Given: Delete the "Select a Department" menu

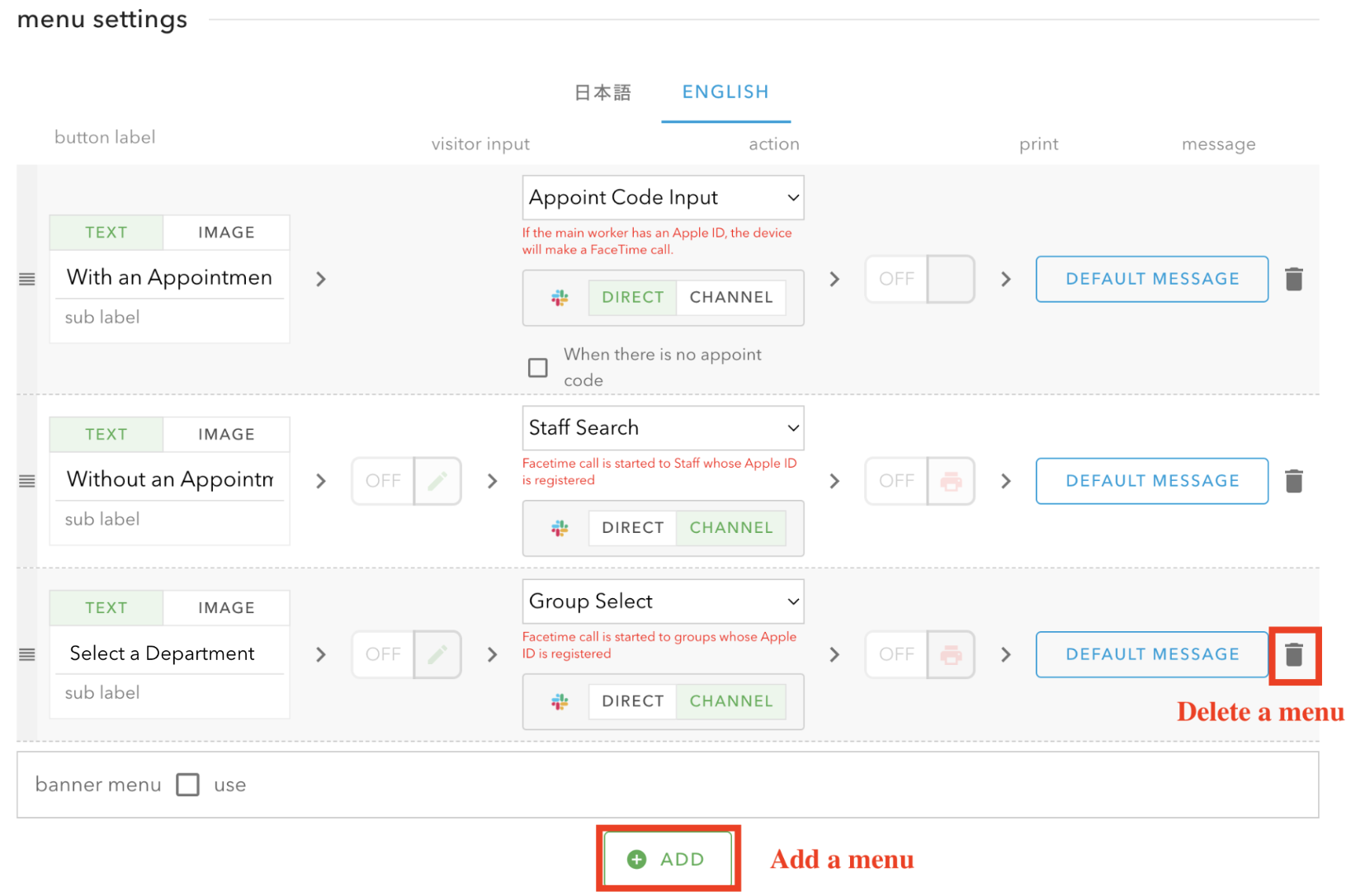Looking at the screenshot, I should coord(1294,654).
